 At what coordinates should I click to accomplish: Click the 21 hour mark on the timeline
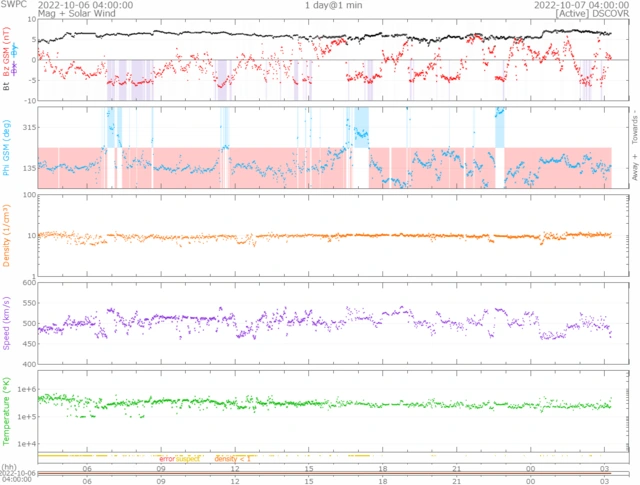(x=456, y=468)
